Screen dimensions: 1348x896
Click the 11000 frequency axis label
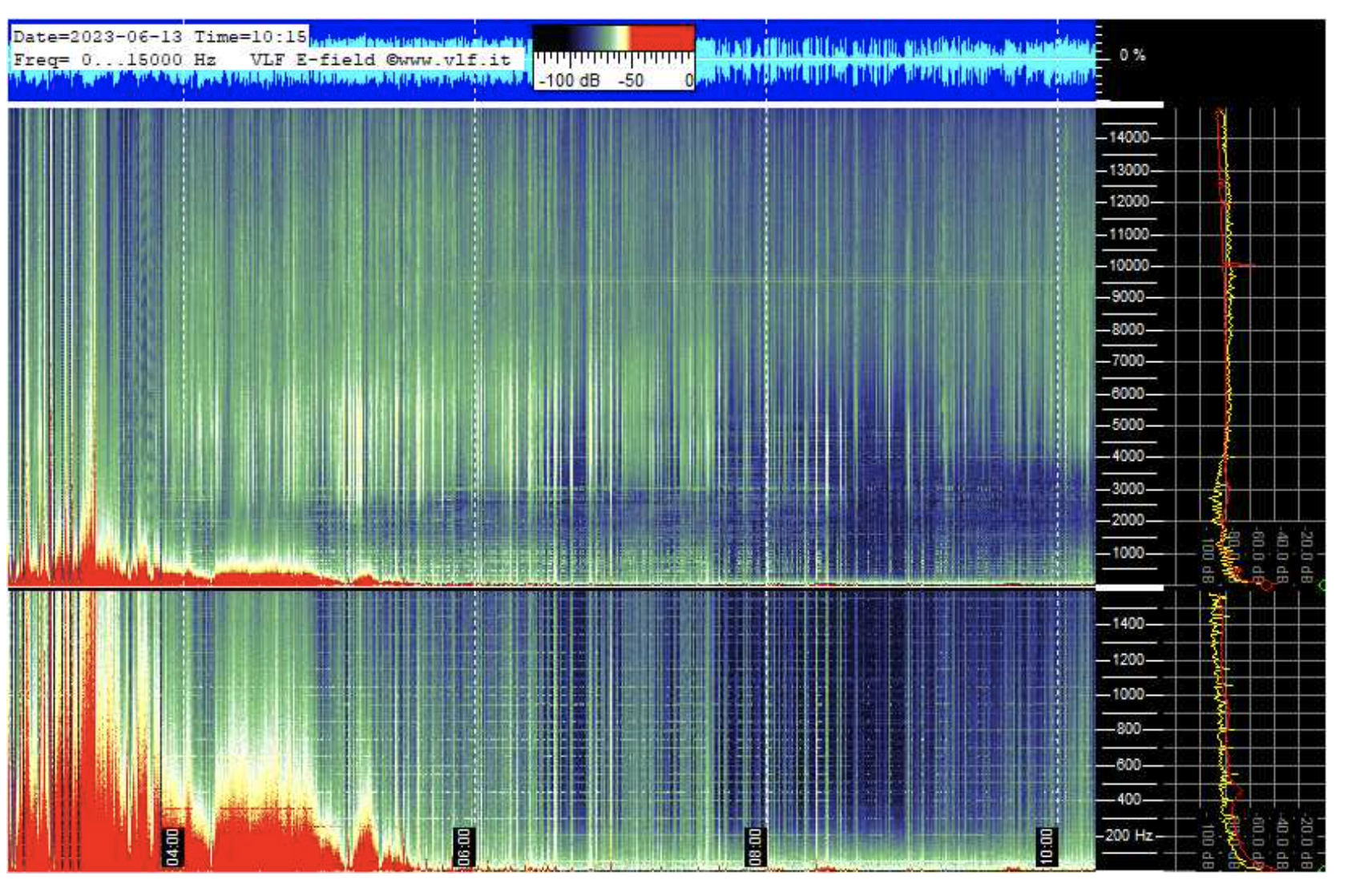coord(1128,234)
